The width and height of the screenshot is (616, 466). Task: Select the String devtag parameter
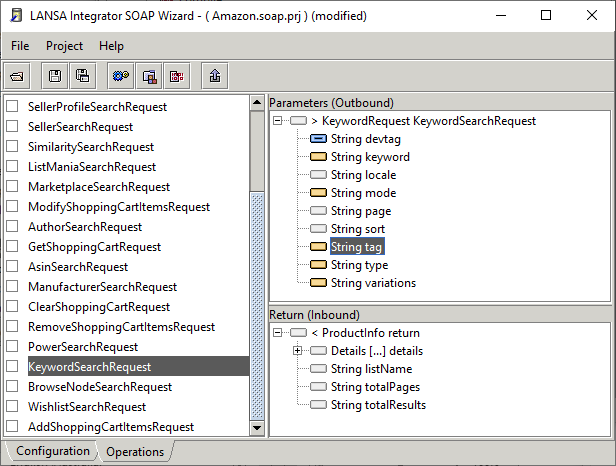point(366,139)
